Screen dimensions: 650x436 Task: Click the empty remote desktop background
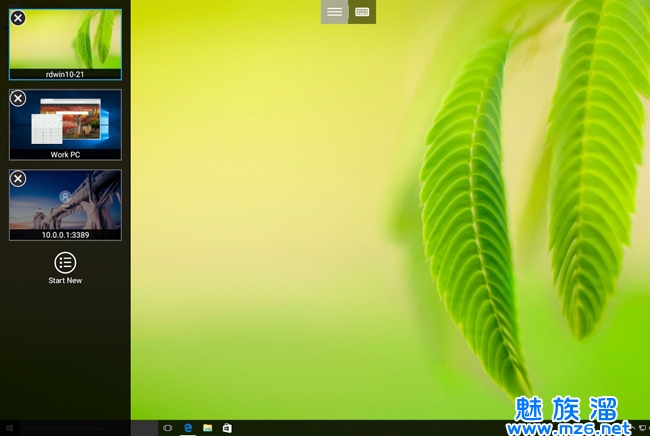tap(300, 250)
